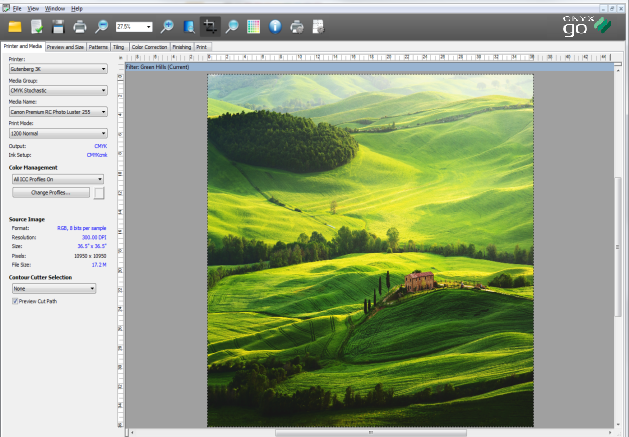Screen dimensions: 629x437
Task: Click the save floppy disk icon
Action: coord(58,26)
